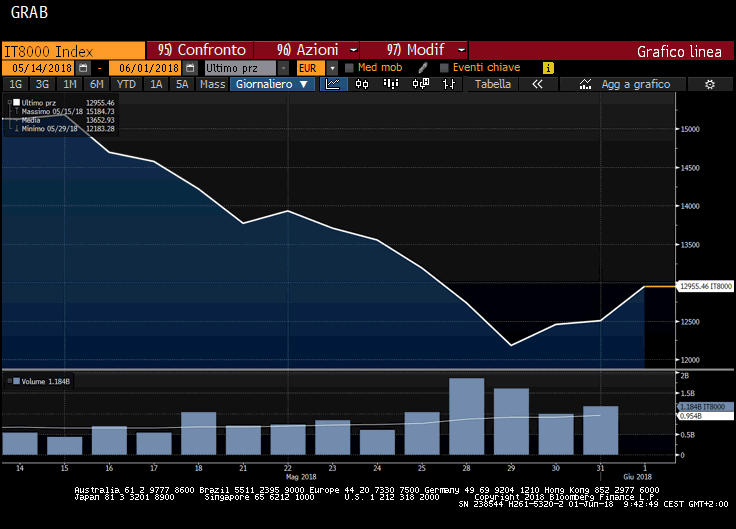Click the Volume legend color swatch
The height and width of the screenshot is (529, 736).
(16, 381)
